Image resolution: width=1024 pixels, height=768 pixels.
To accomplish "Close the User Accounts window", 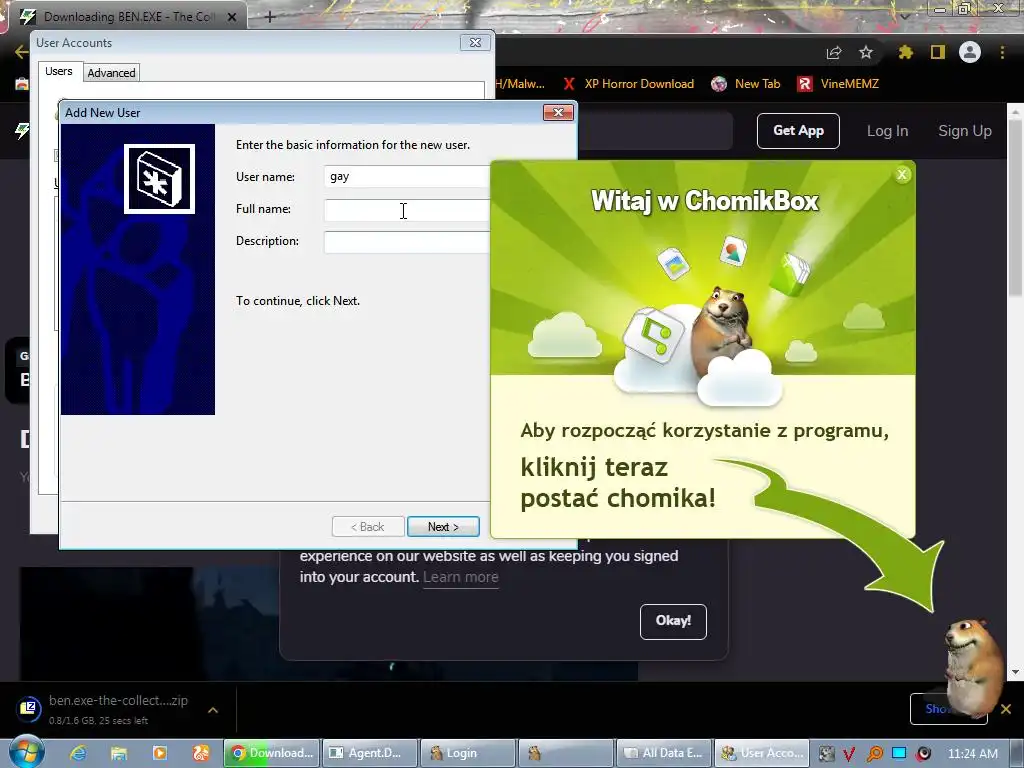I will (475, 42).
